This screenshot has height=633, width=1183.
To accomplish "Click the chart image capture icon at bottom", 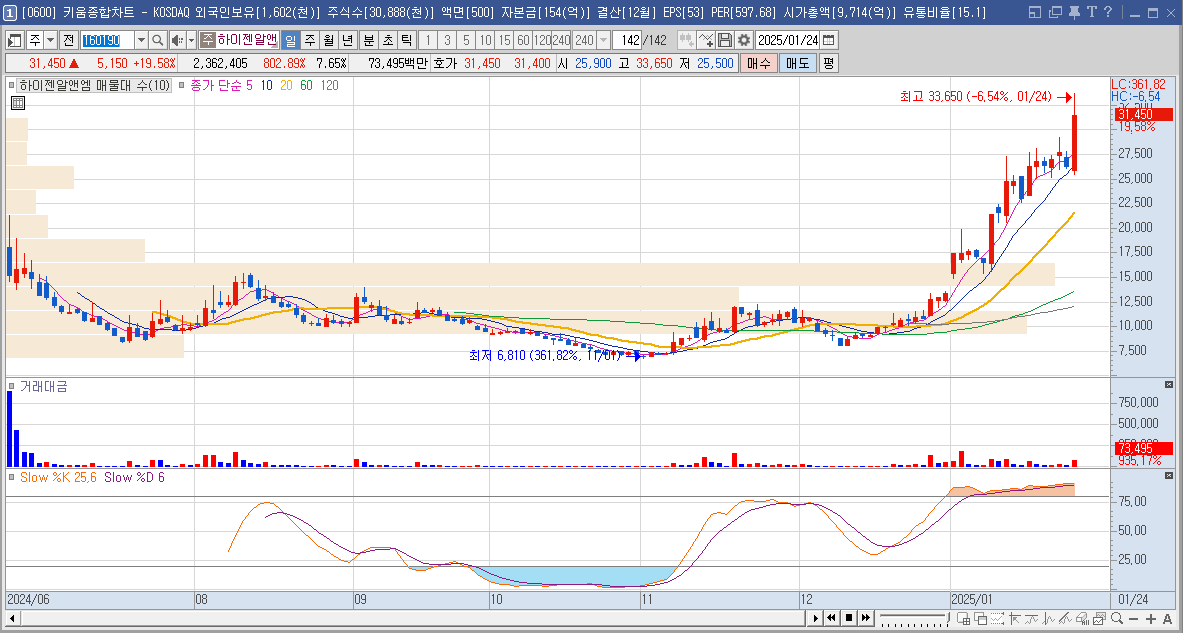I will click(1098, 619).
